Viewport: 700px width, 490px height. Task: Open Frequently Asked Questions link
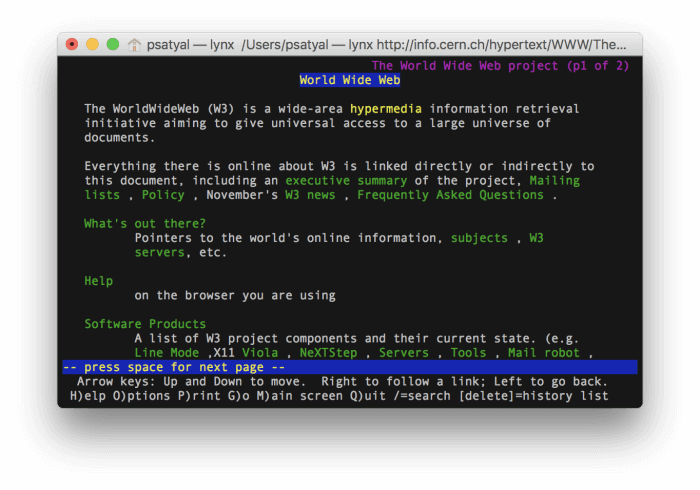450,195
